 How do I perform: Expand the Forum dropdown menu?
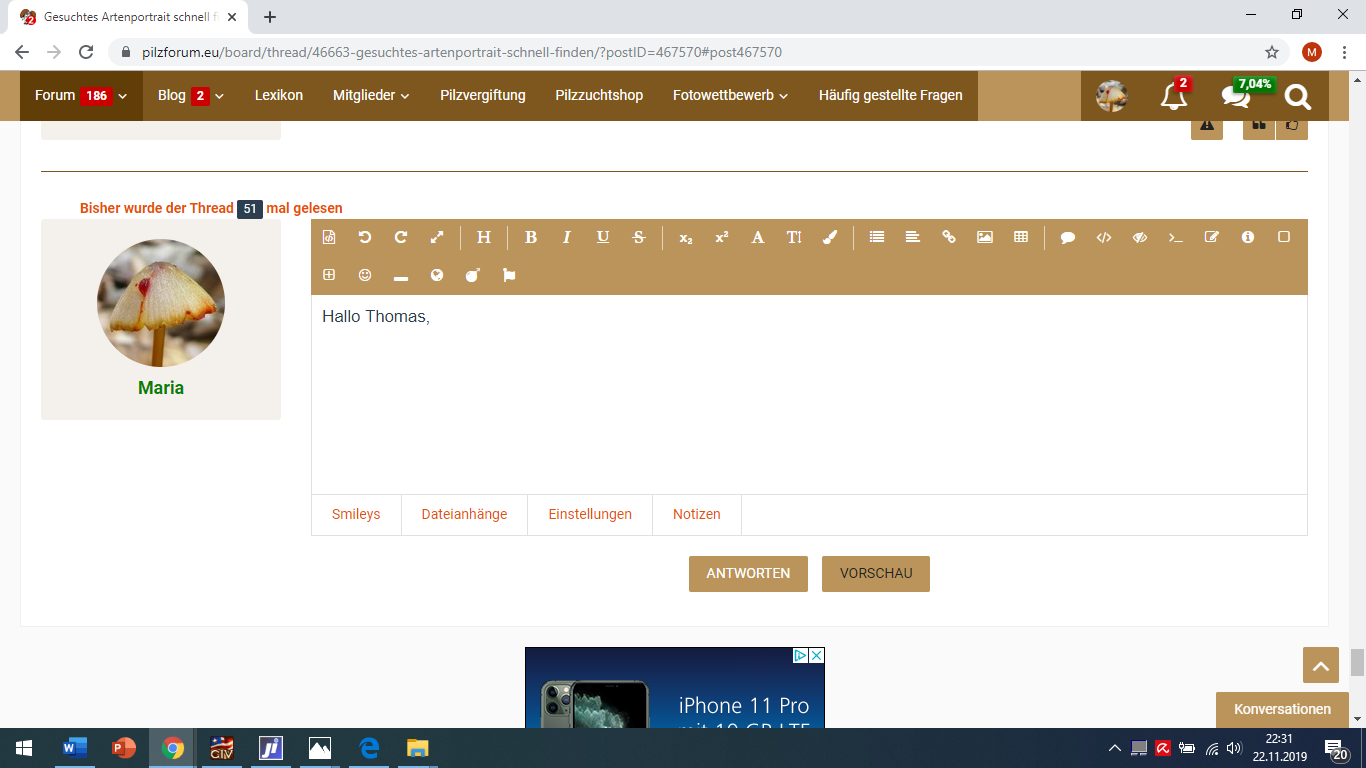81,96
